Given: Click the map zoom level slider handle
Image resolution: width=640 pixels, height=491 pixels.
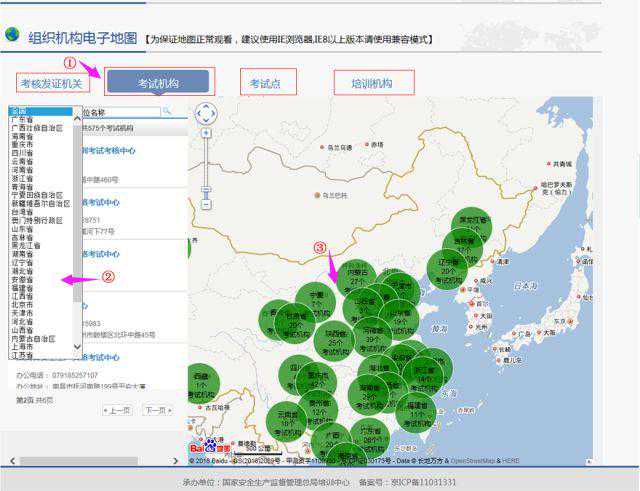Looking at the screenshot, I should (205, 188).
